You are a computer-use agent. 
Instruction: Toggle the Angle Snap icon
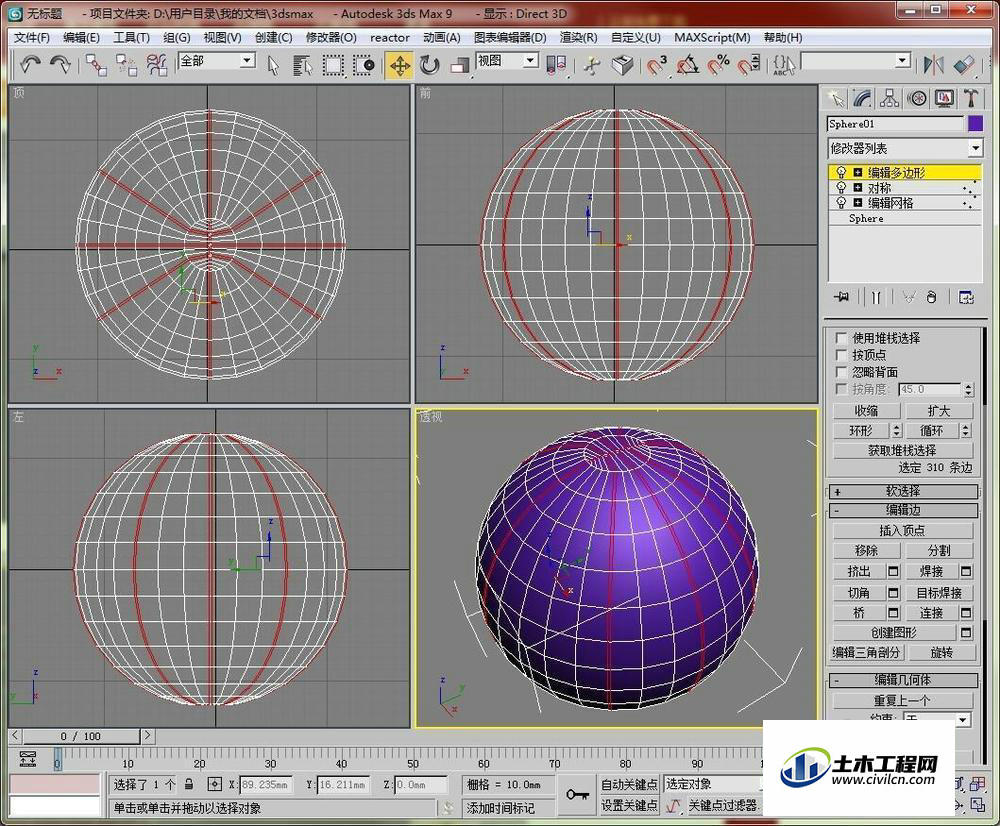pyautogui.click(x=688, y=65)
